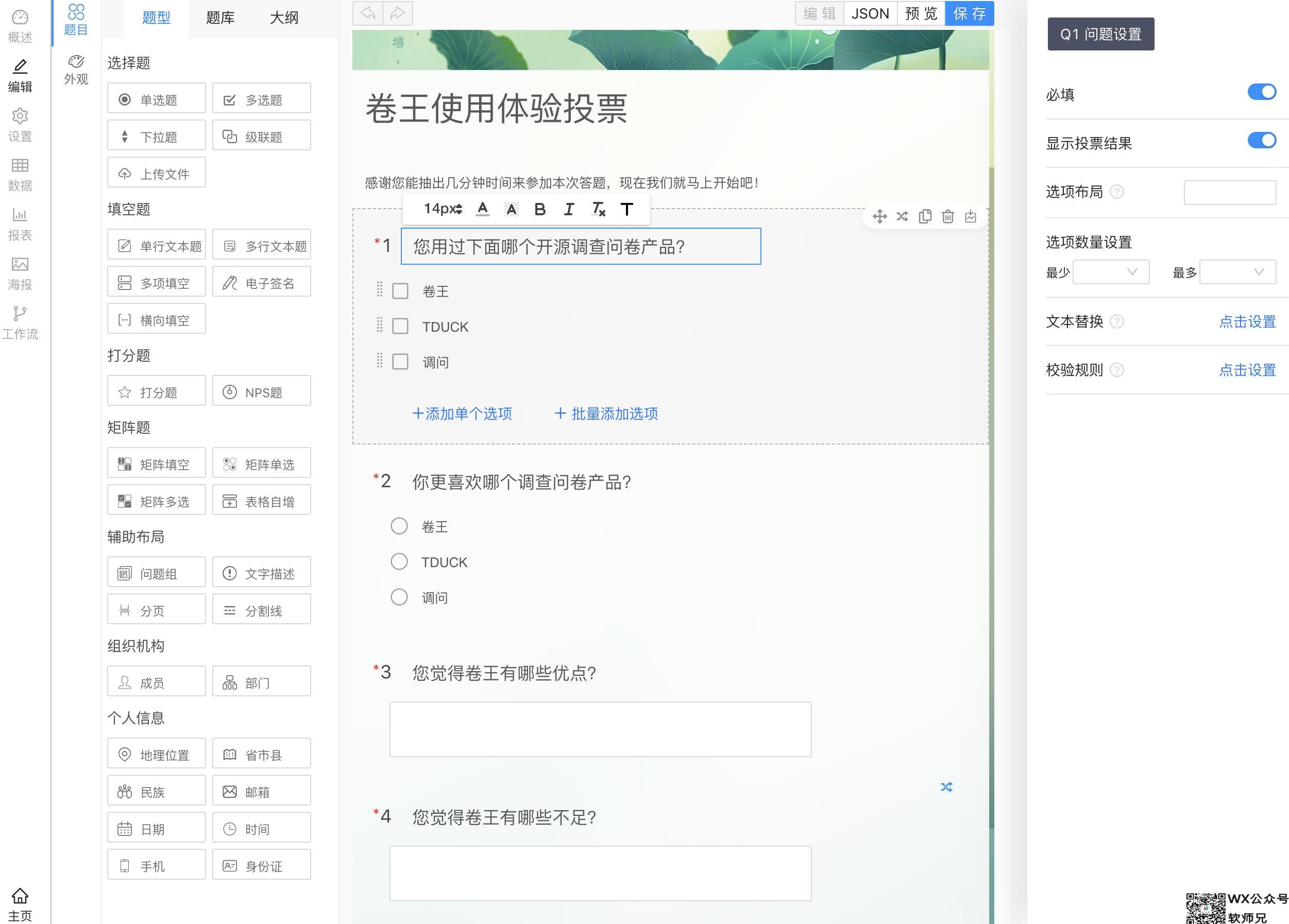Click the copy question icon
Screen dimensions: 1289x924
pos(925,216)
